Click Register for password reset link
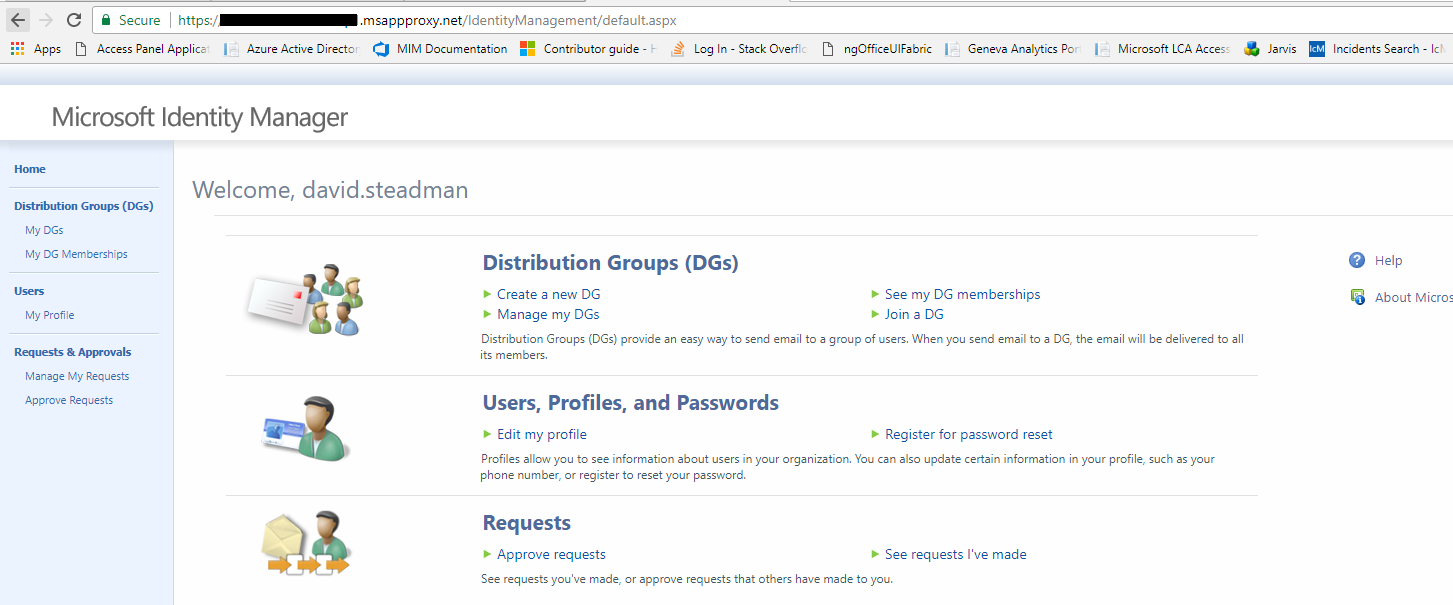The width and height of the screenshot is (1453, 605). pos(969,434)
